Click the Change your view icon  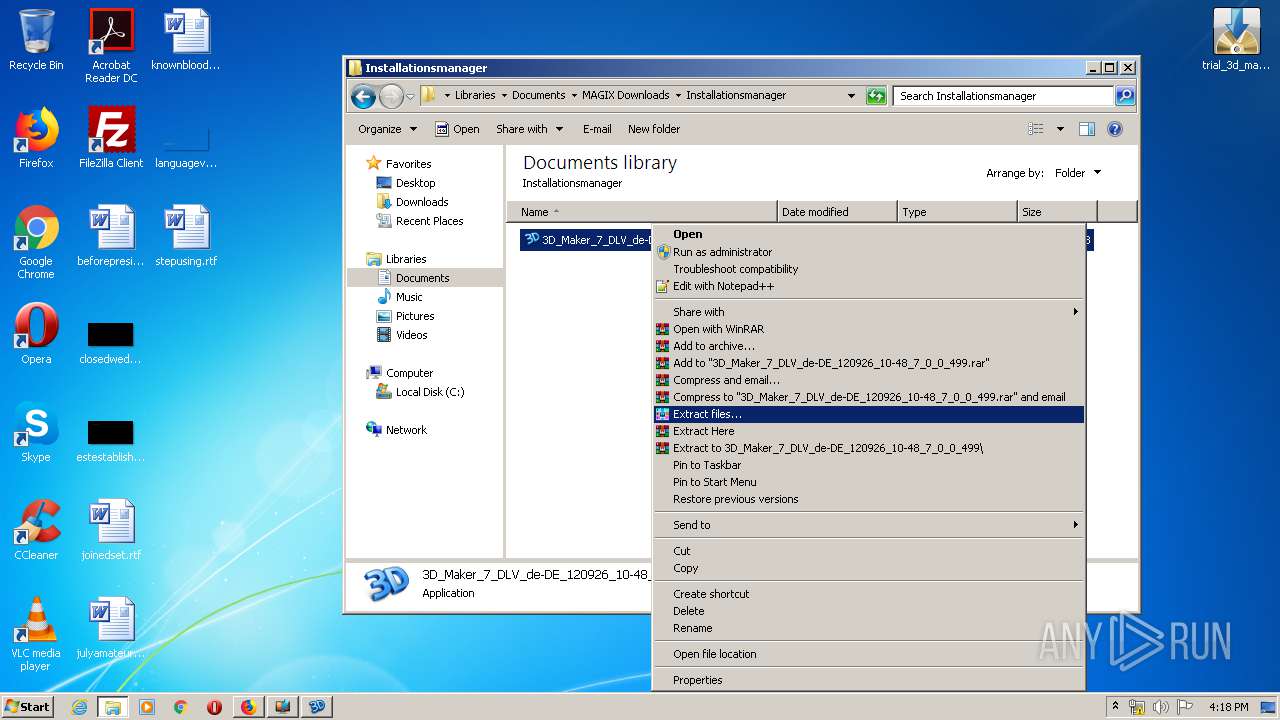(1036, 129)
